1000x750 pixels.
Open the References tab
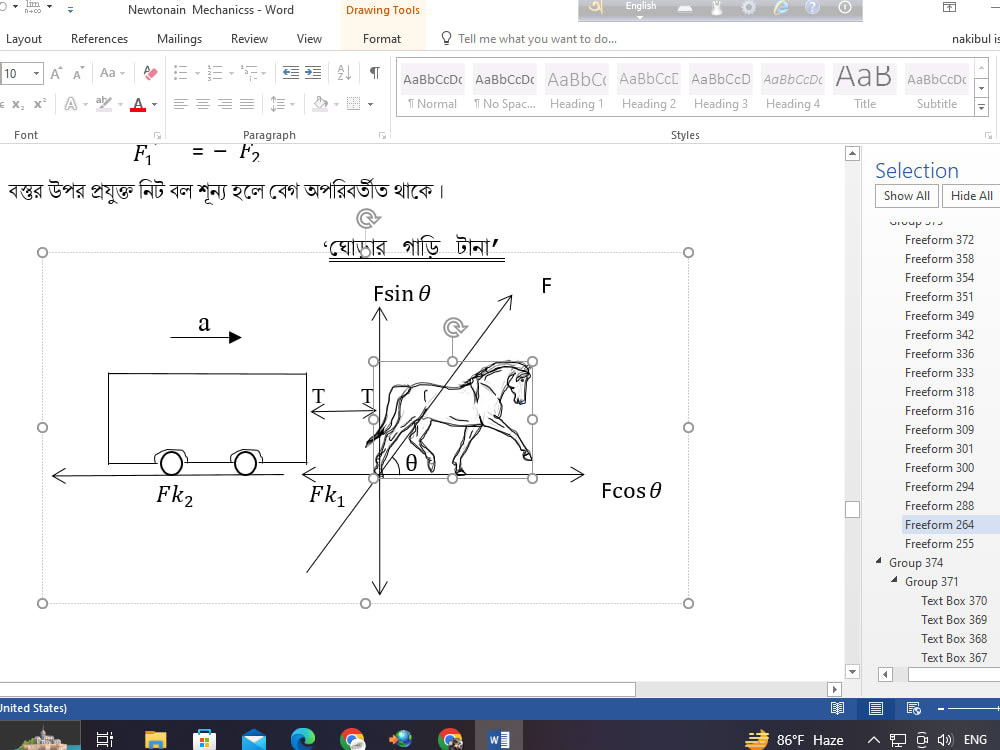pos(99,39)
